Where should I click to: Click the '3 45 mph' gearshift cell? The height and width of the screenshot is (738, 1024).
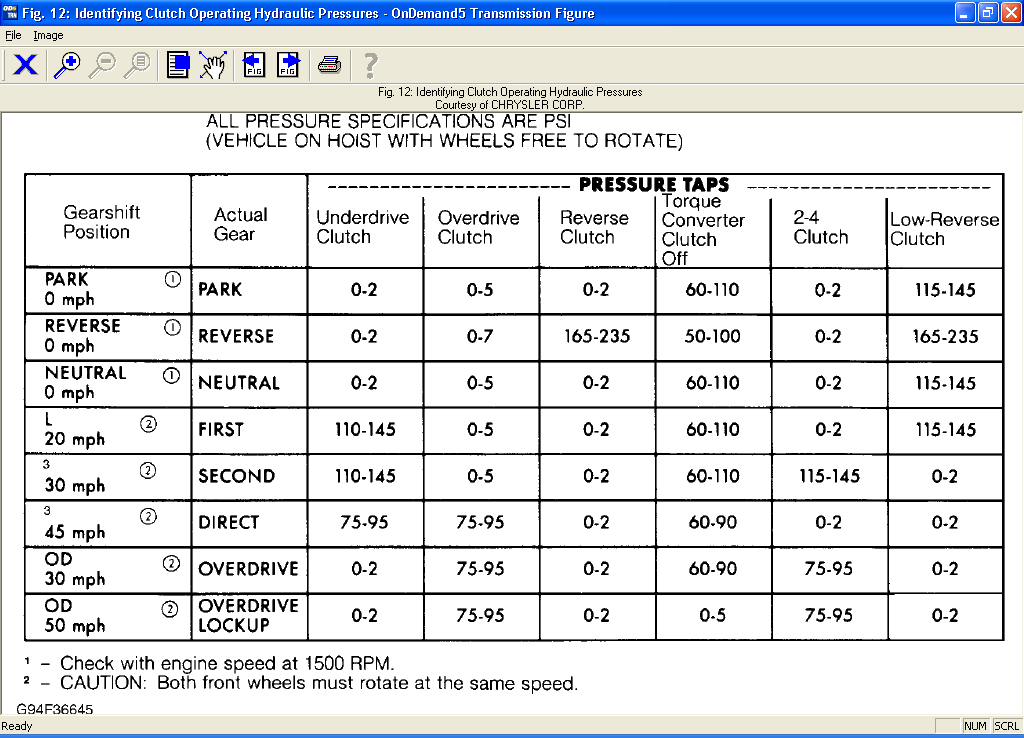point(108,523)
